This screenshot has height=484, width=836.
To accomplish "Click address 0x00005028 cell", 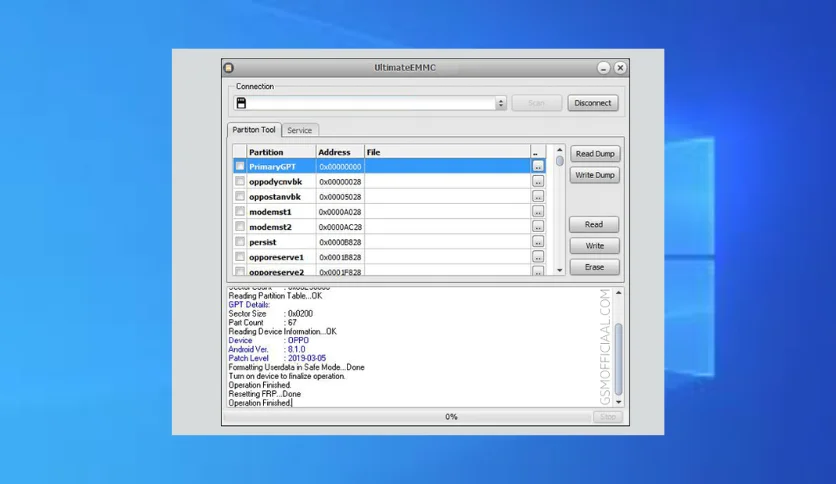I will pyautogui.click(x=340, y=197).
